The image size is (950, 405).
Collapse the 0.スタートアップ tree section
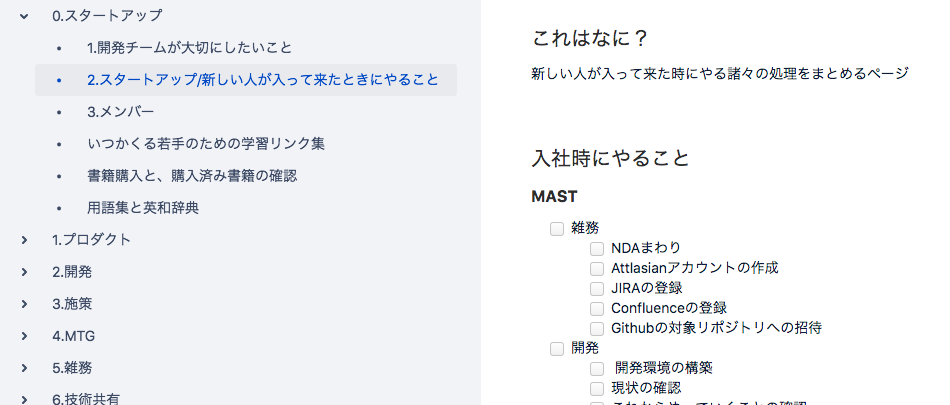pos(24,16)
